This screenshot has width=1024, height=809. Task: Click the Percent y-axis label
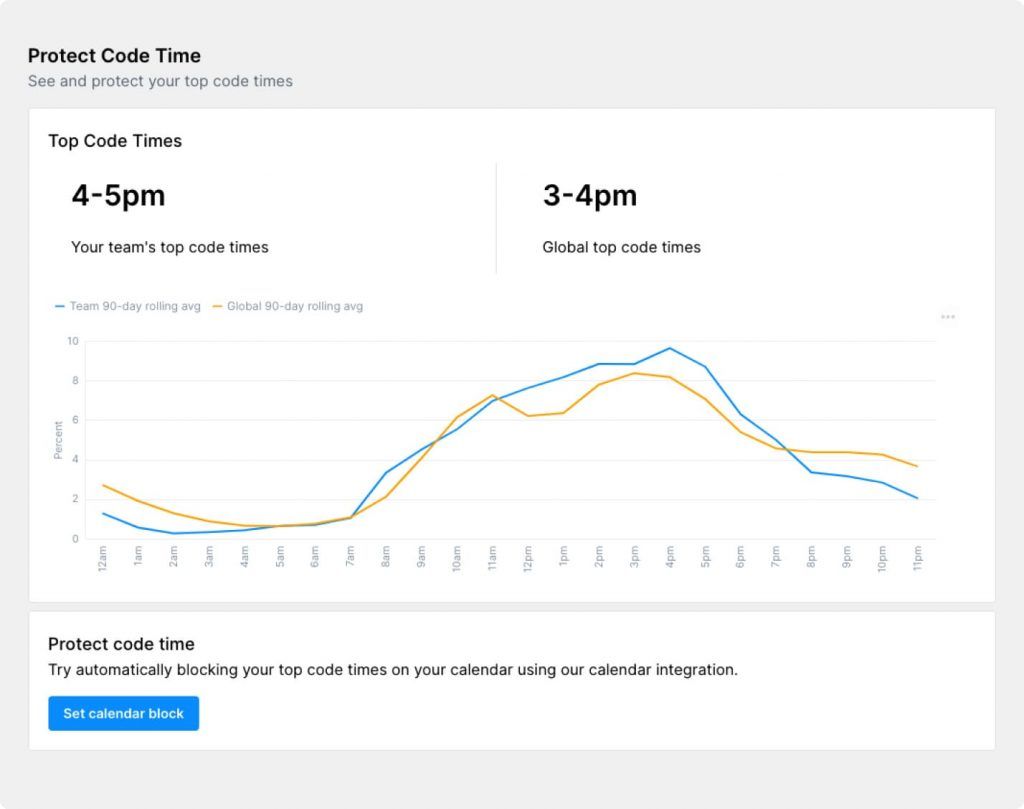point(57,440)
